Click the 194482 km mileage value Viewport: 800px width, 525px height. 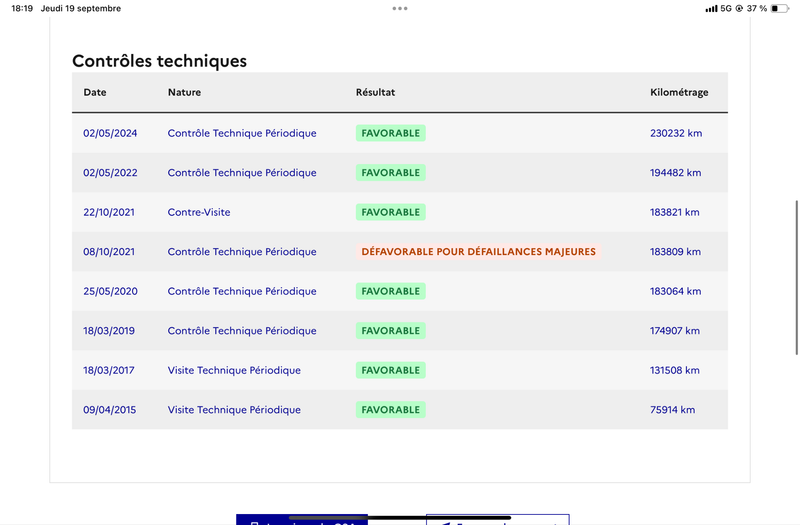click(676, 173)
